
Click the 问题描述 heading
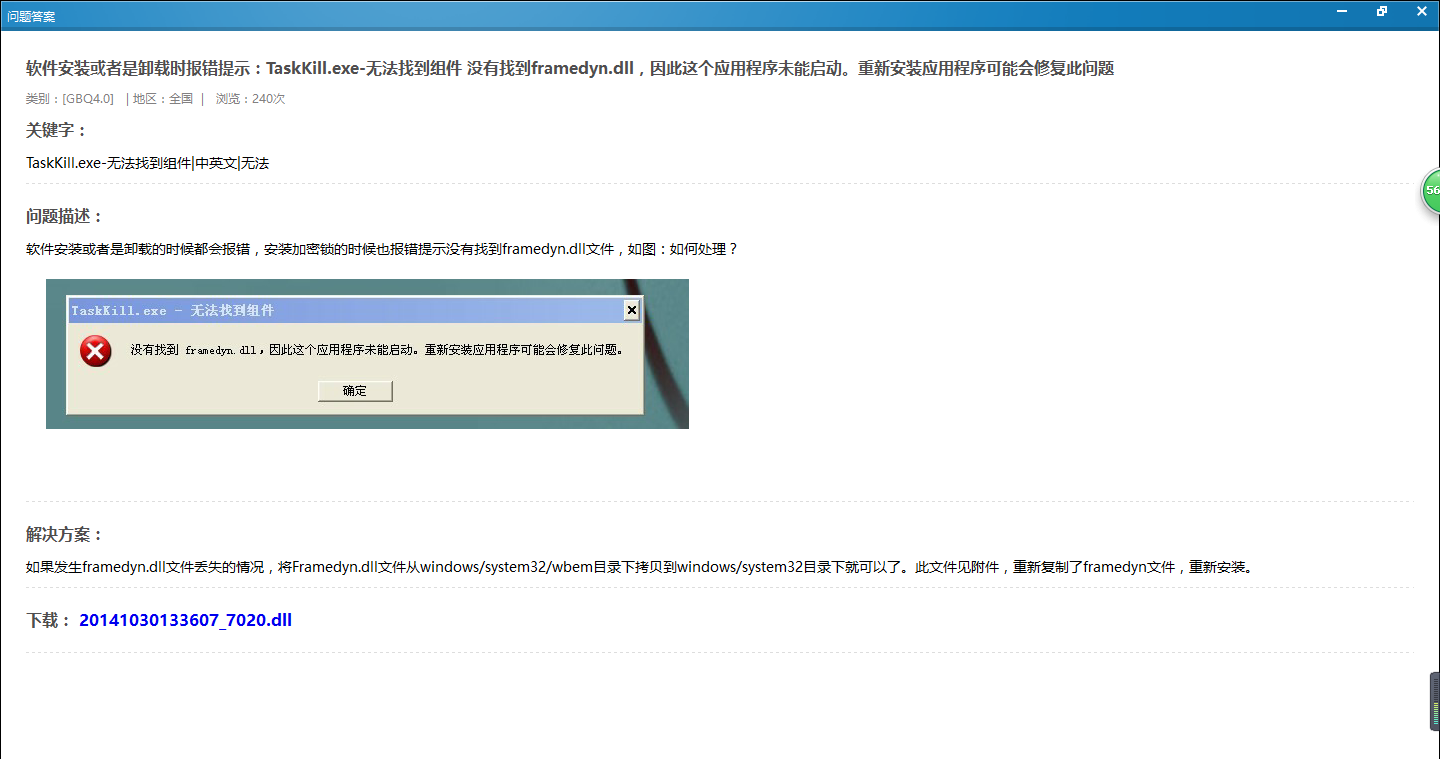pyautogui.click(x=65, y=217)
